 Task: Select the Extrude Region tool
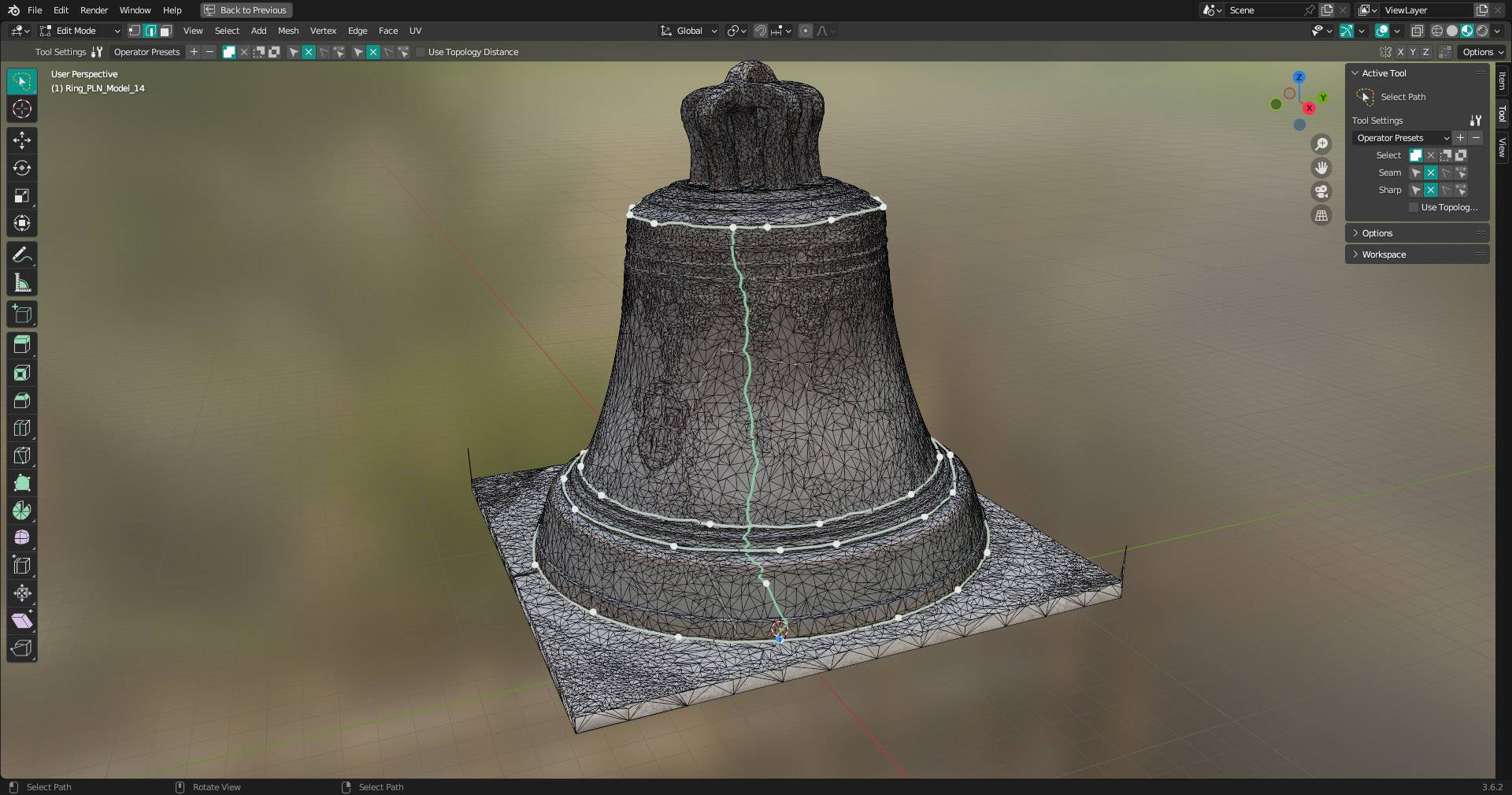click(22, 345)
